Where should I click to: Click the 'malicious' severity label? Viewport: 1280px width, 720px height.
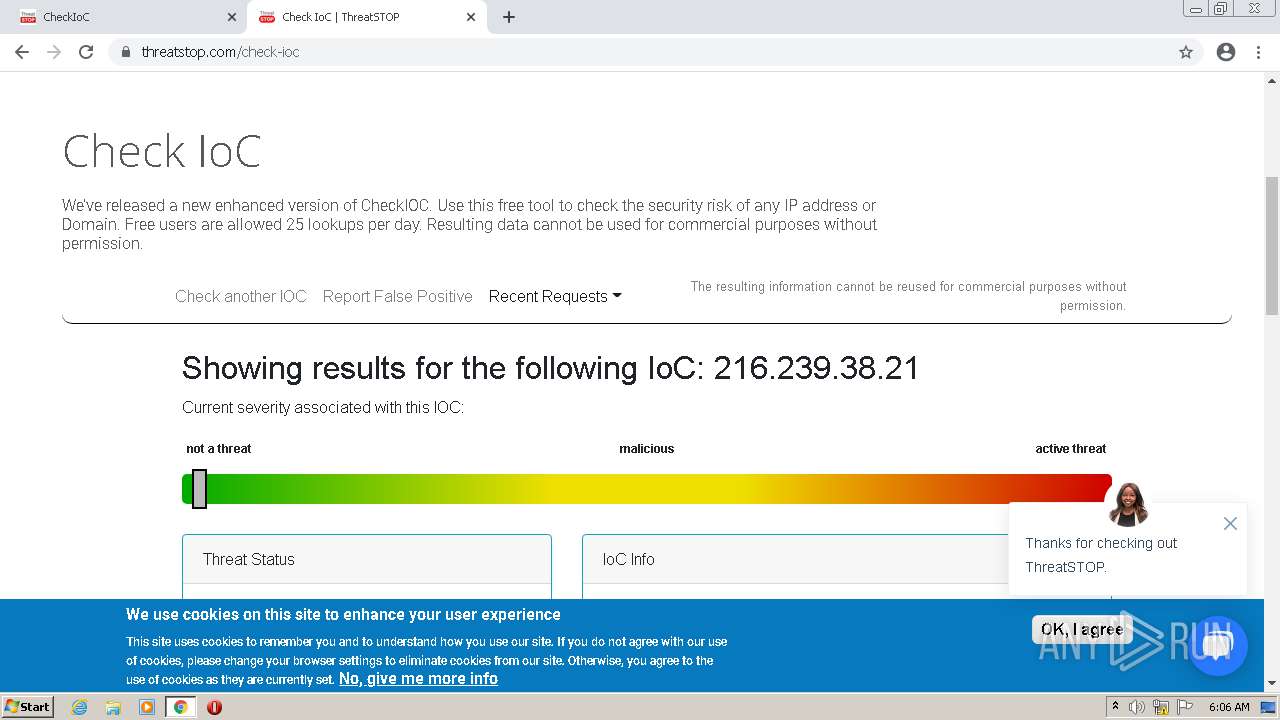coord(647,449)
